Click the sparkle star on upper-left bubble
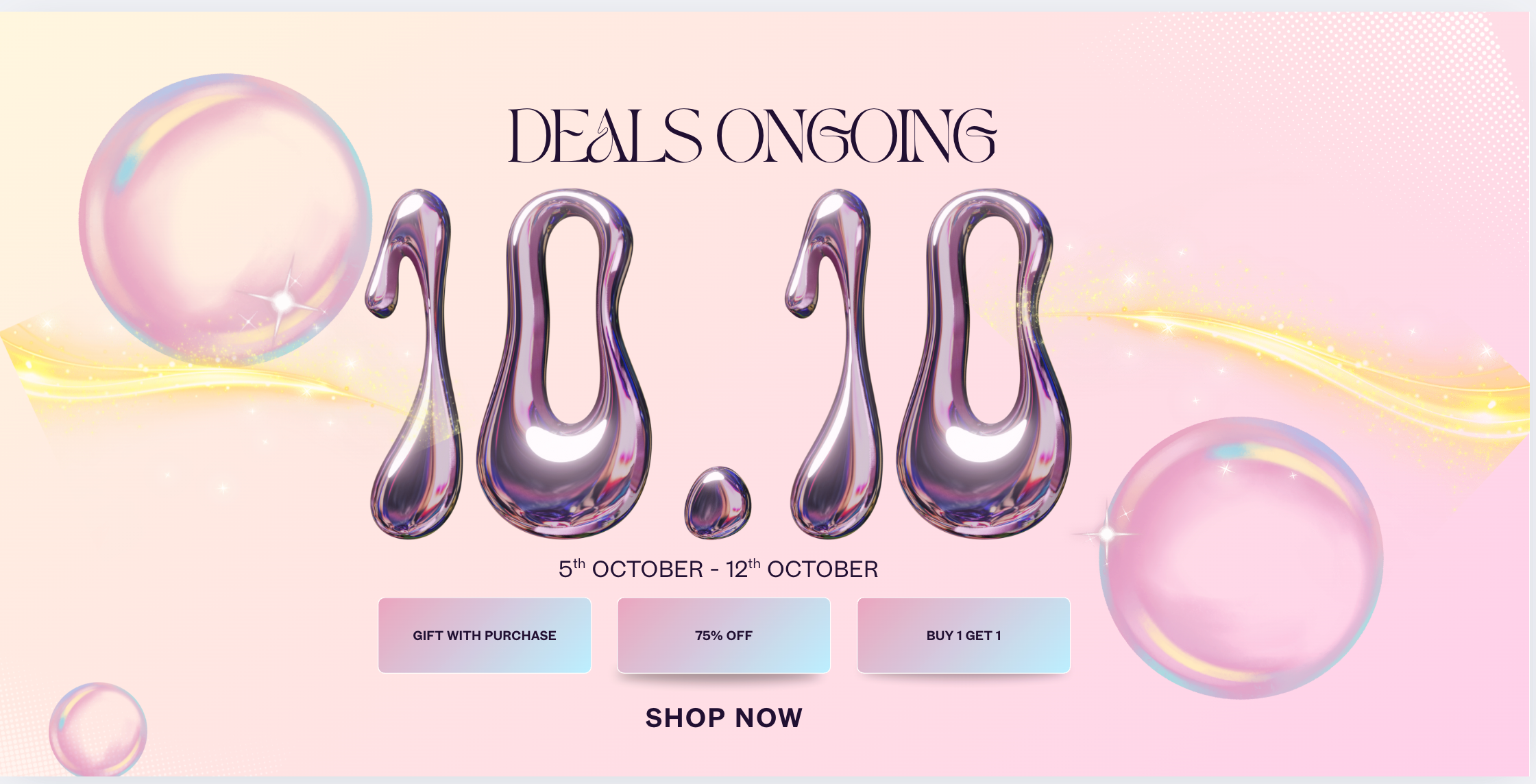The width and height of the screenshot is (1536, 784). coord(283,301)
